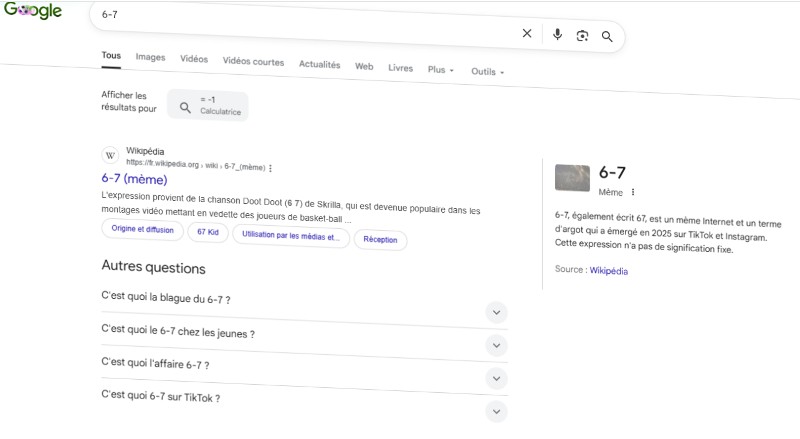Open the Livres tab

coord(401,68)
